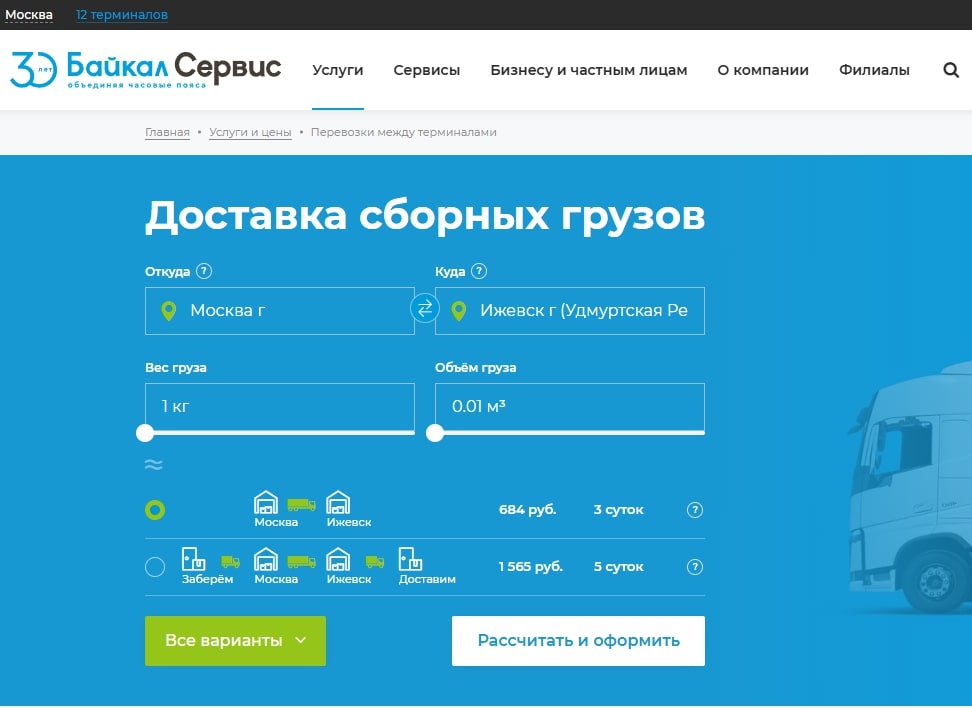Open the Сервисы menu

coord(426,70)
